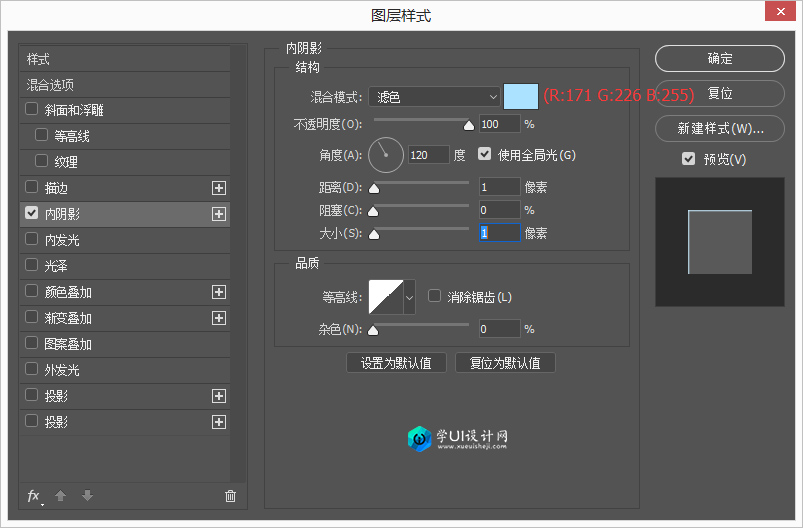803x528 pixels.
Task: Click the 设置为默认值 button
Action: (396, 363)
